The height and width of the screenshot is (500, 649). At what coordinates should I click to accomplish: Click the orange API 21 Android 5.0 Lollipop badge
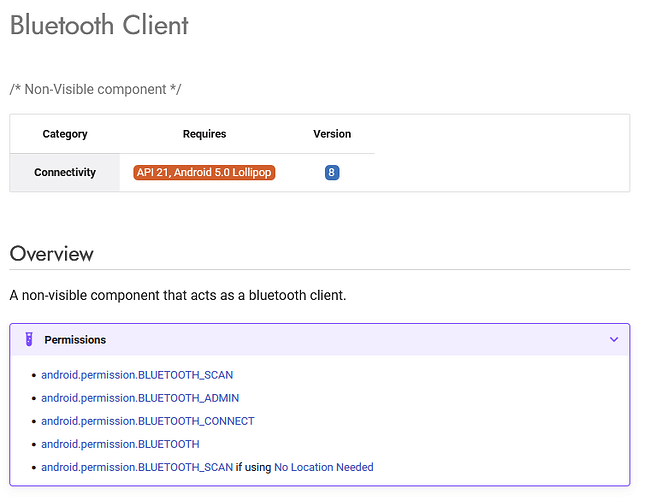[204, 172]
